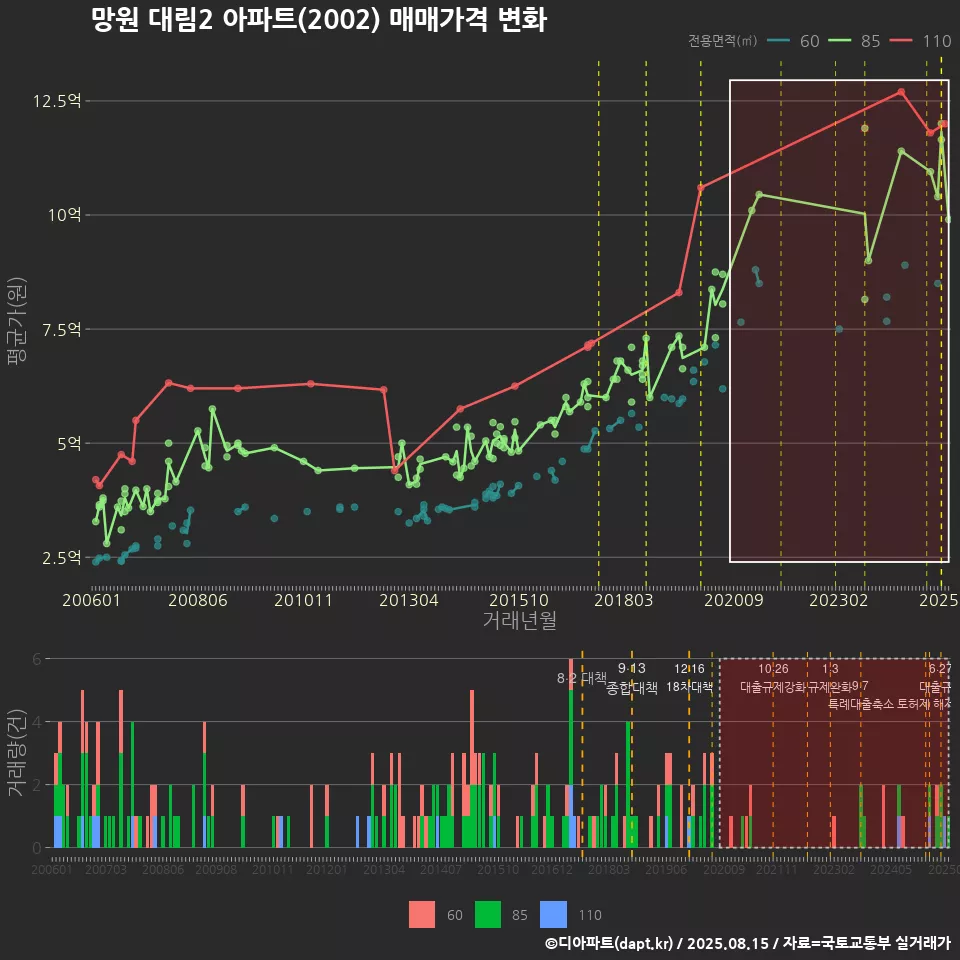Click the 0 label on volume chart y-axis

pos(37,848)
